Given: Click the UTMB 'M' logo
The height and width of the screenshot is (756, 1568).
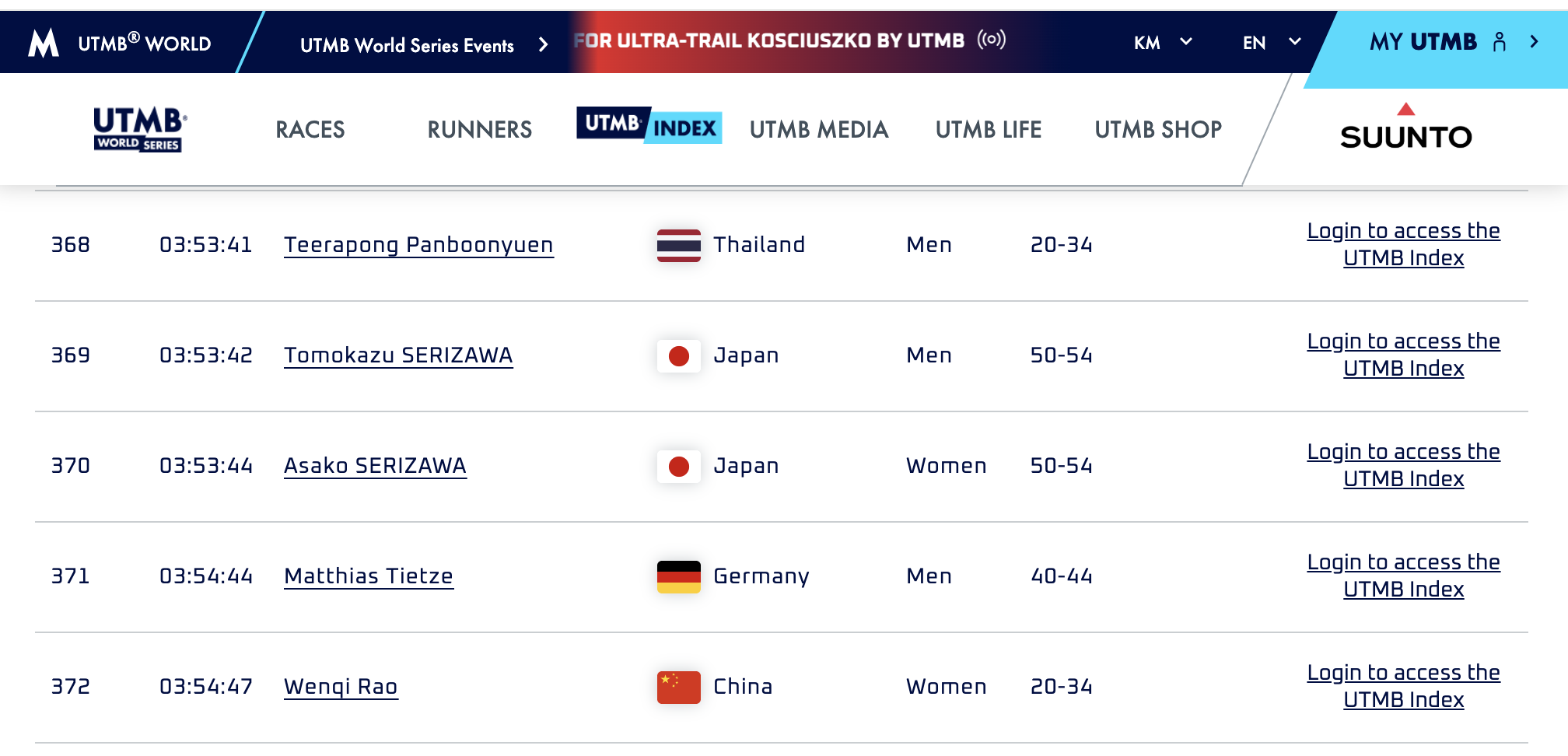Looking at the screenshot, I should [44, 43].
